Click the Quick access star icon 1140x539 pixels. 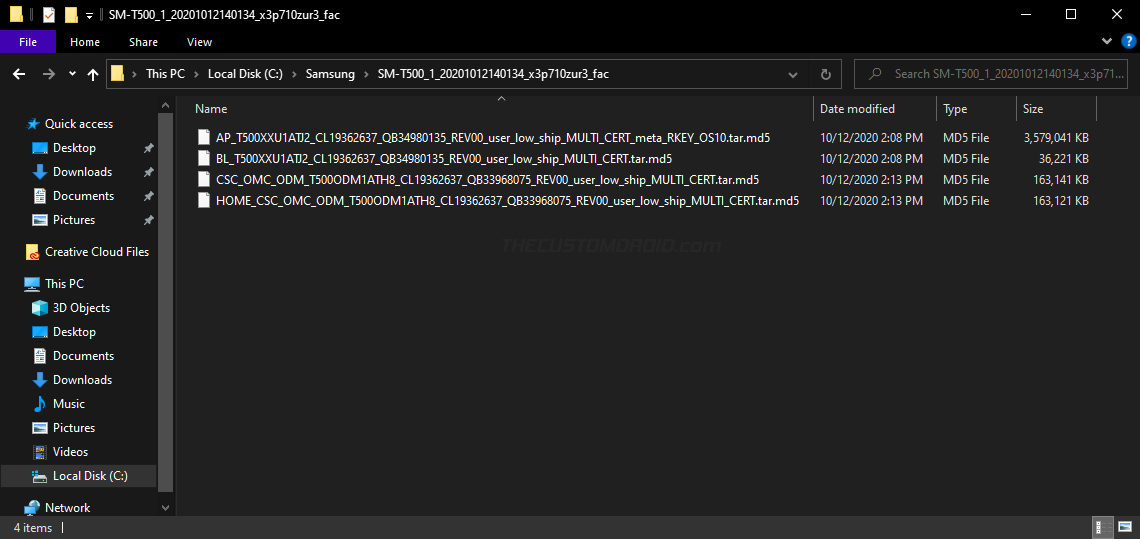click(x=32, y=124)
